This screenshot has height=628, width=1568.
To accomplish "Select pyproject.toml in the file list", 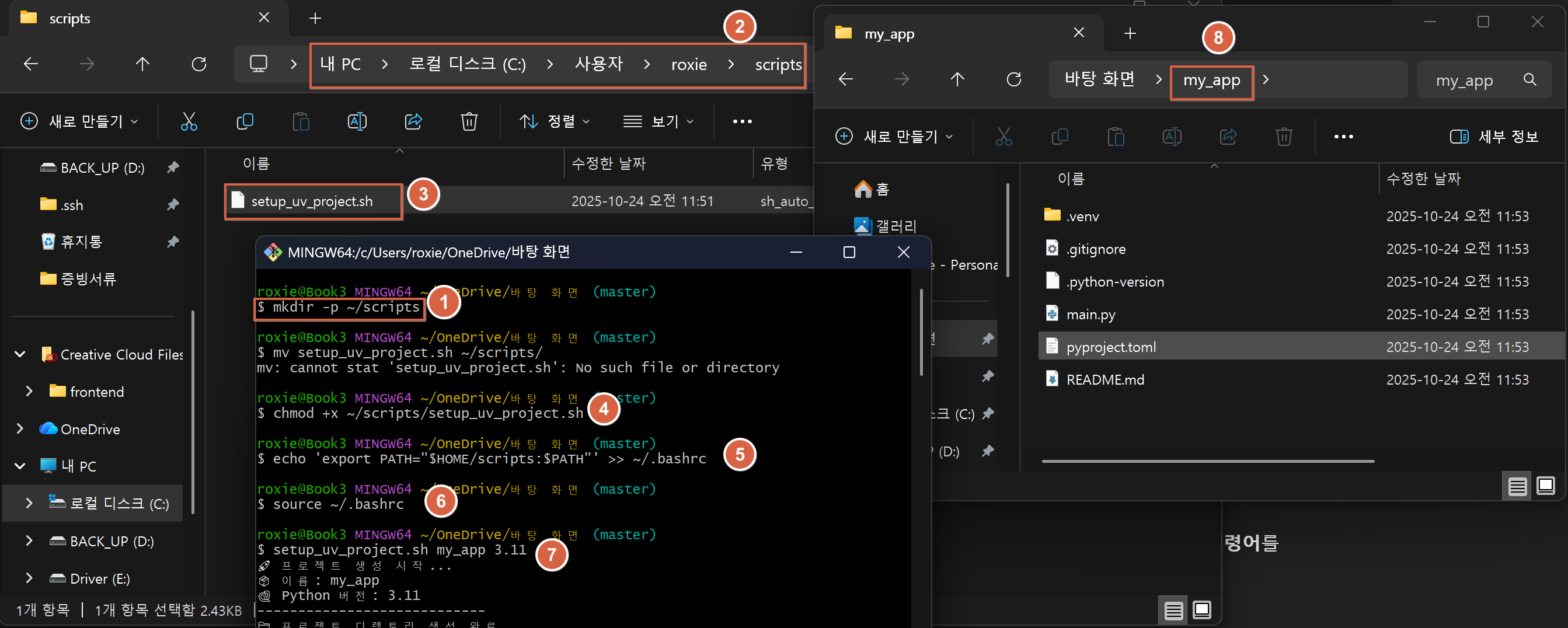I will click(1111, 347).
